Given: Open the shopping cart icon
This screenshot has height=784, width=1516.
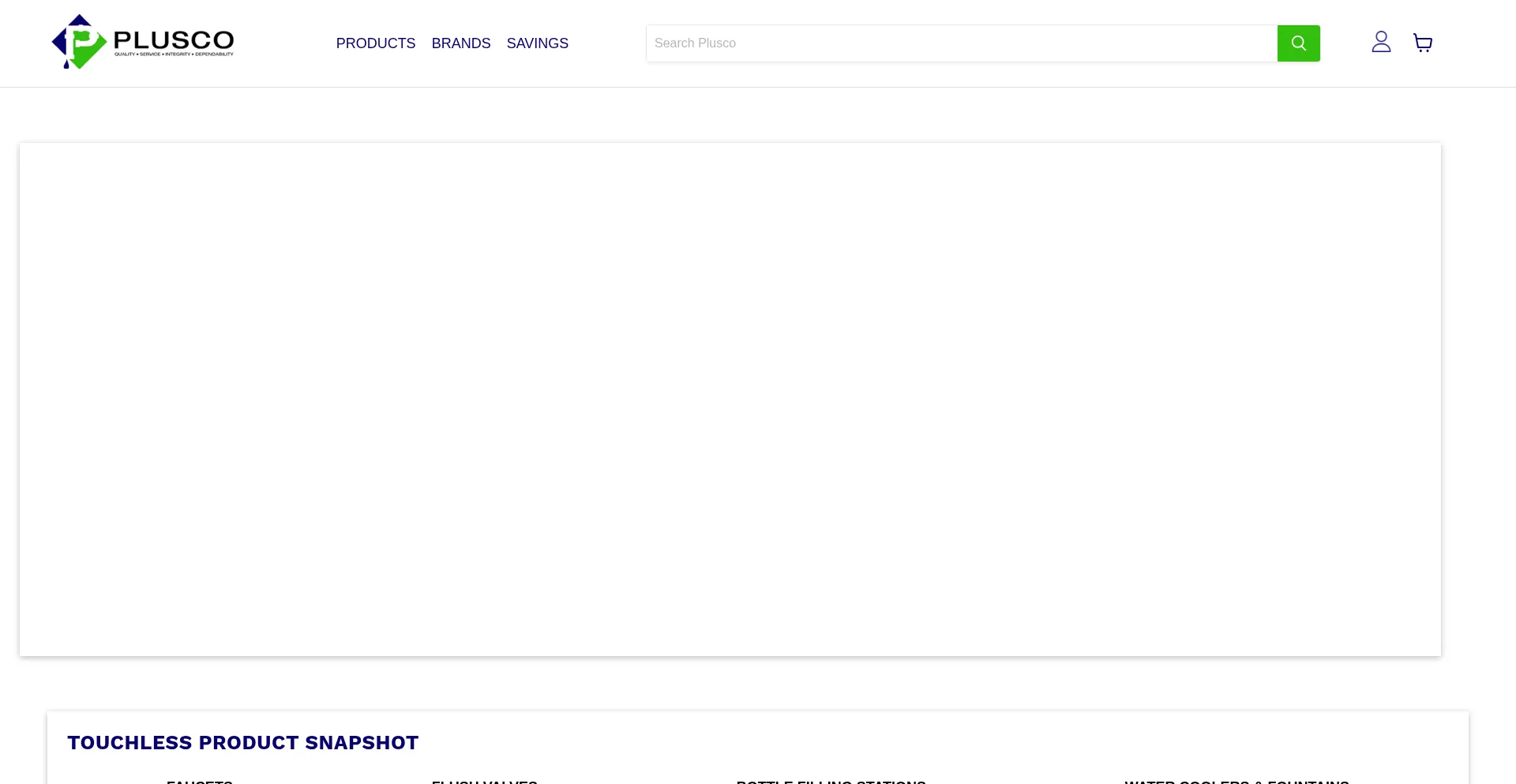Looking at the screenshot, I should tap(1423, 43).
